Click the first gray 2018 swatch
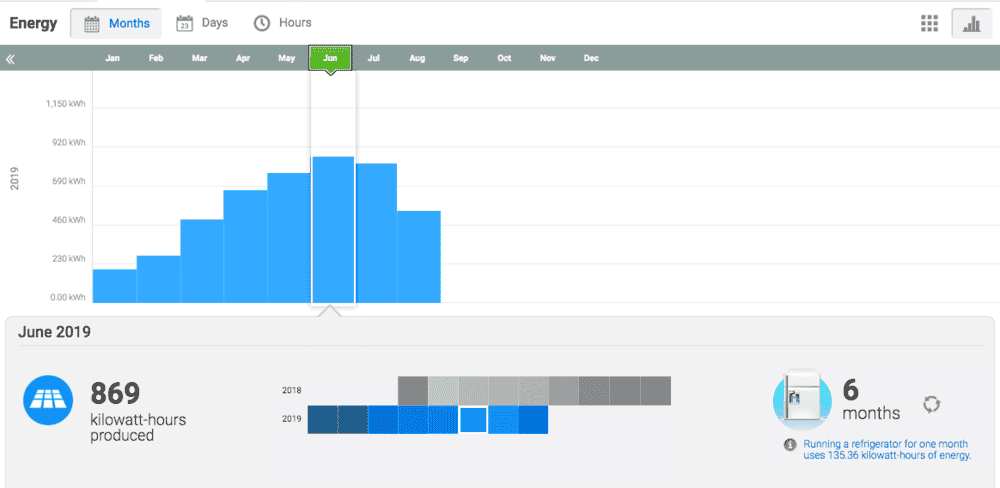 tap(413, 391)
